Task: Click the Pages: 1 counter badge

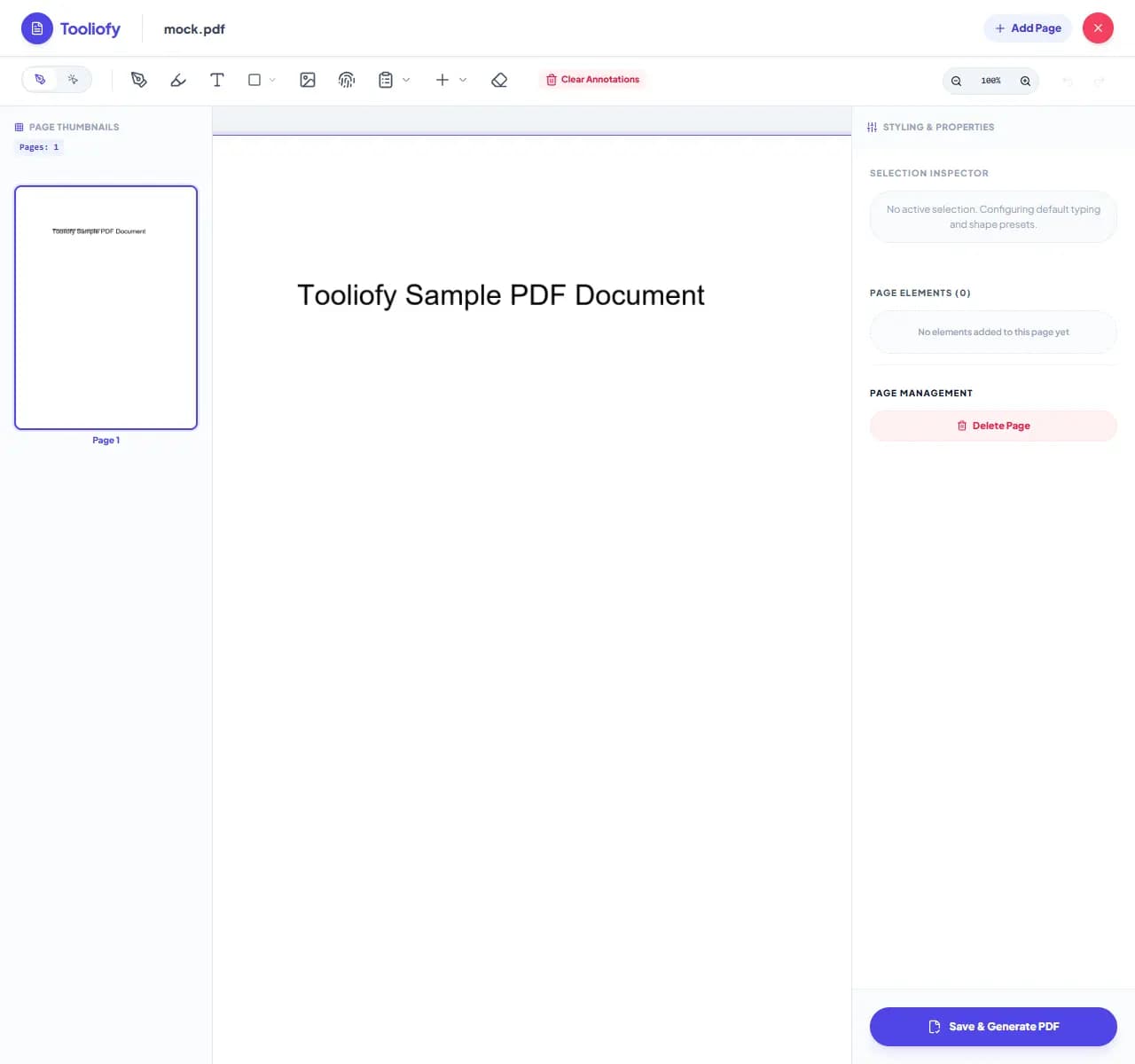Action: (39, 147)
